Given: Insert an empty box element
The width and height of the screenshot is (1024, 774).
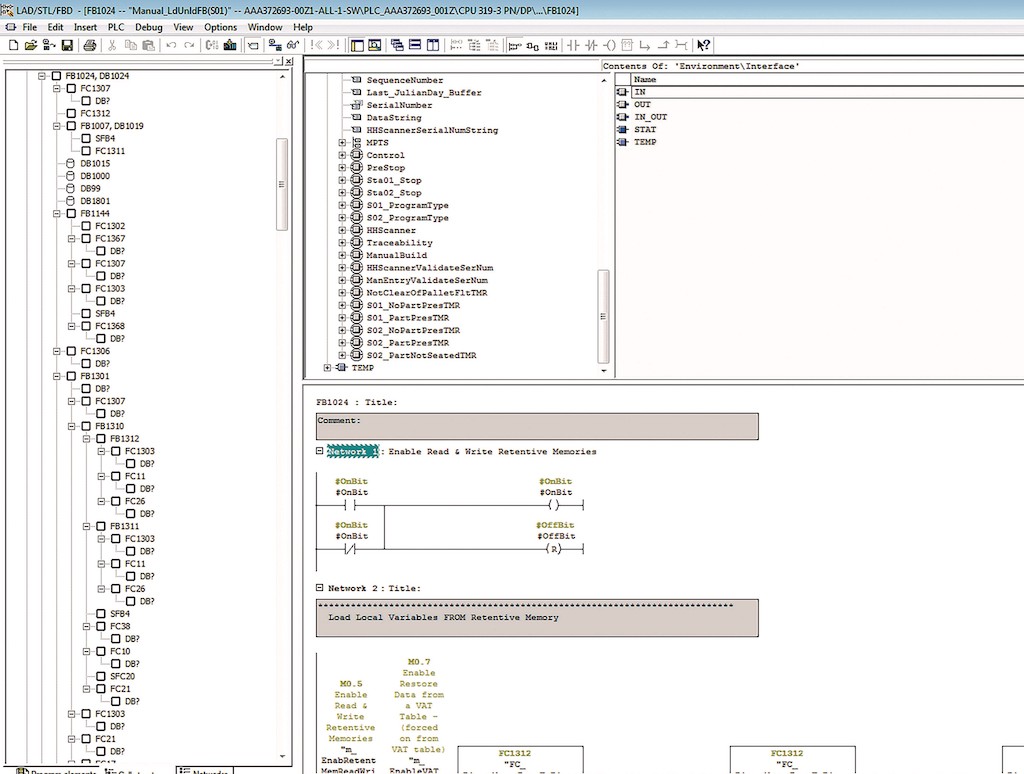Looking at the screenshot, I should pyautogui.click(x=627, y=45).
